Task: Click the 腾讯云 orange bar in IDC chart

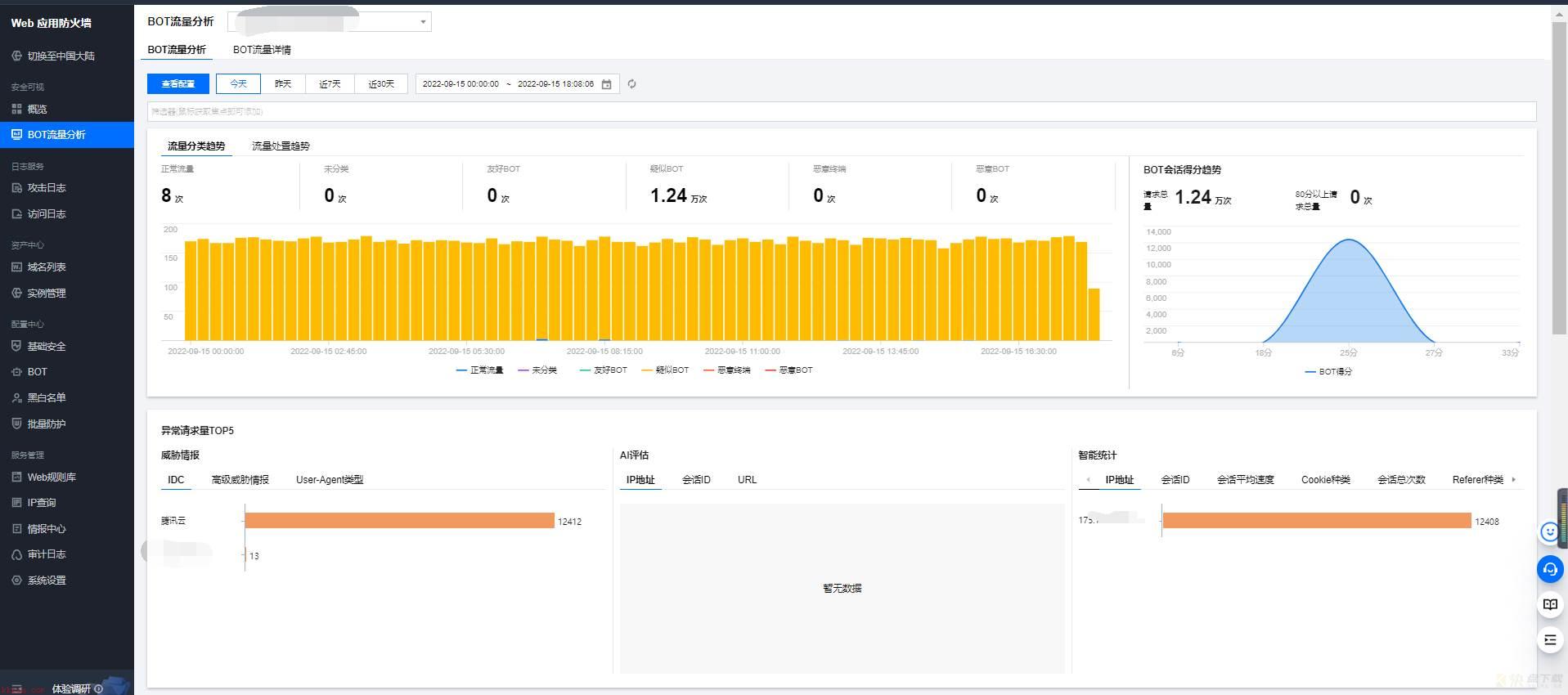Action: pos(399,521)
